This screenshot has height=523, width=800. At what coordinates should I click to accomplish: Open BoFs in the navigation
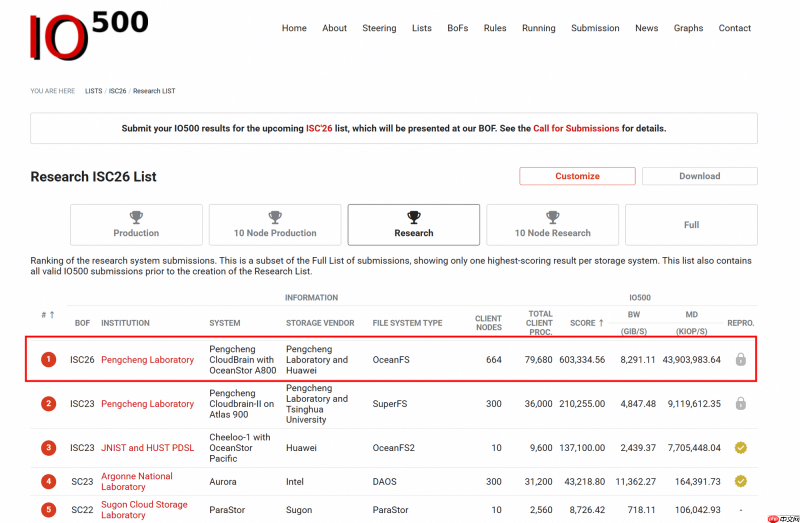tap(458, 28)
